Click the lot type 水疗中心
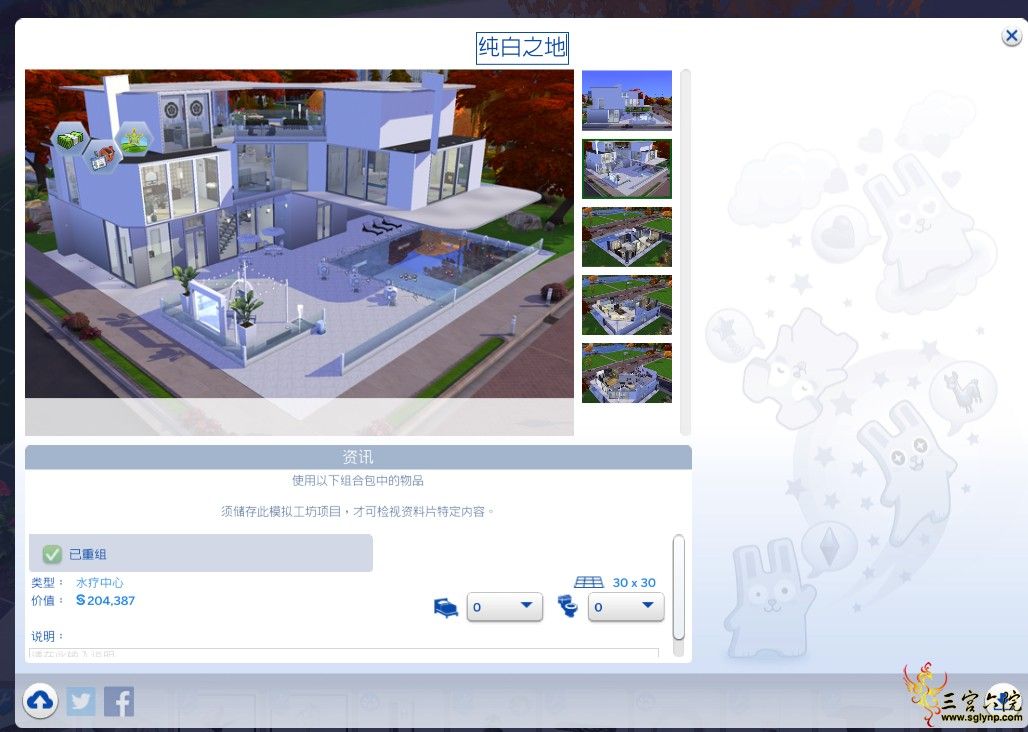This screenshot has height=732, width=1028. coord(99,583)
